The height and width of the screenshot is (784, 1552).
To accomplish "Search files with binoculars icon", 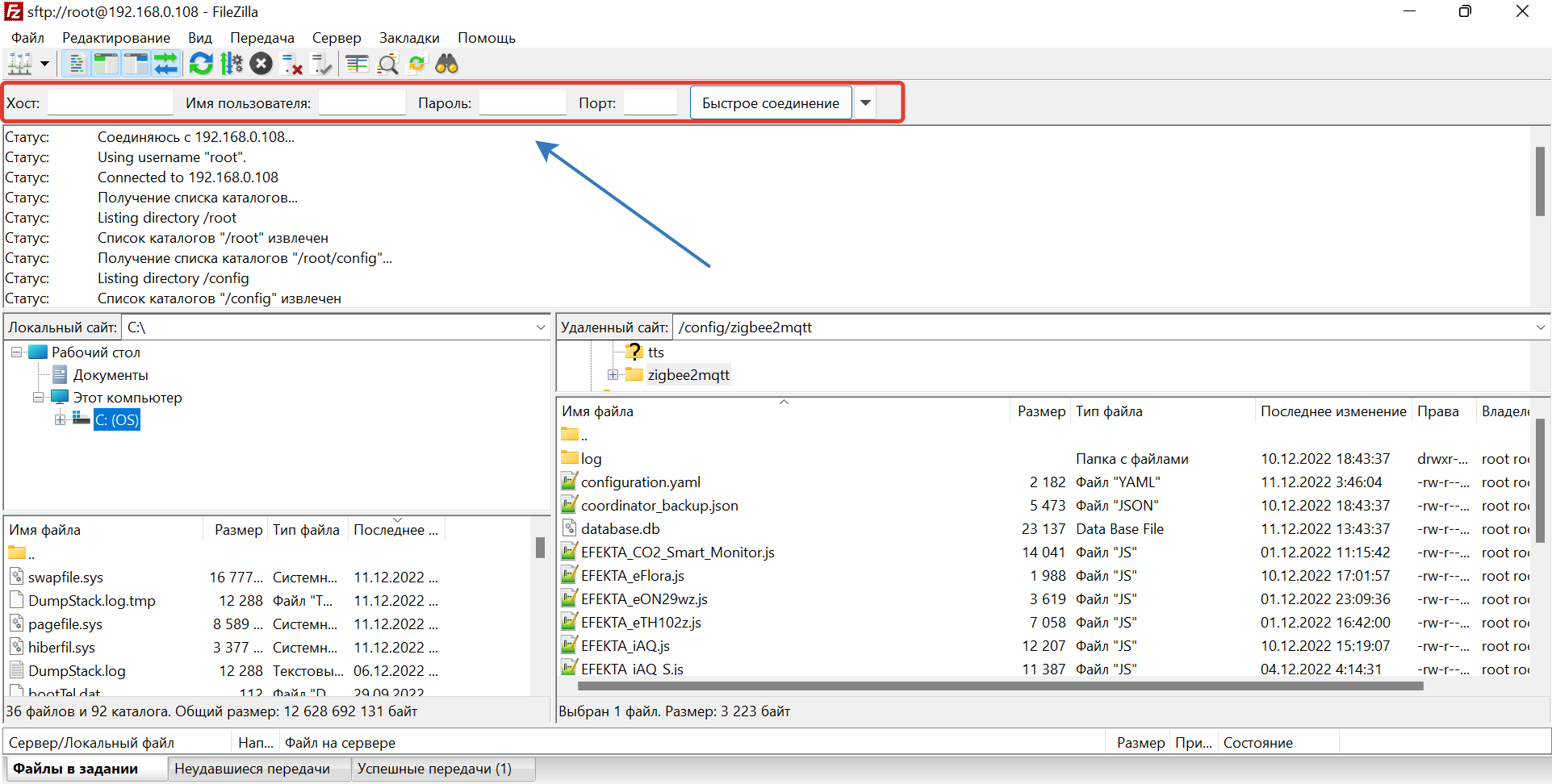I will [x=447, y=63].
